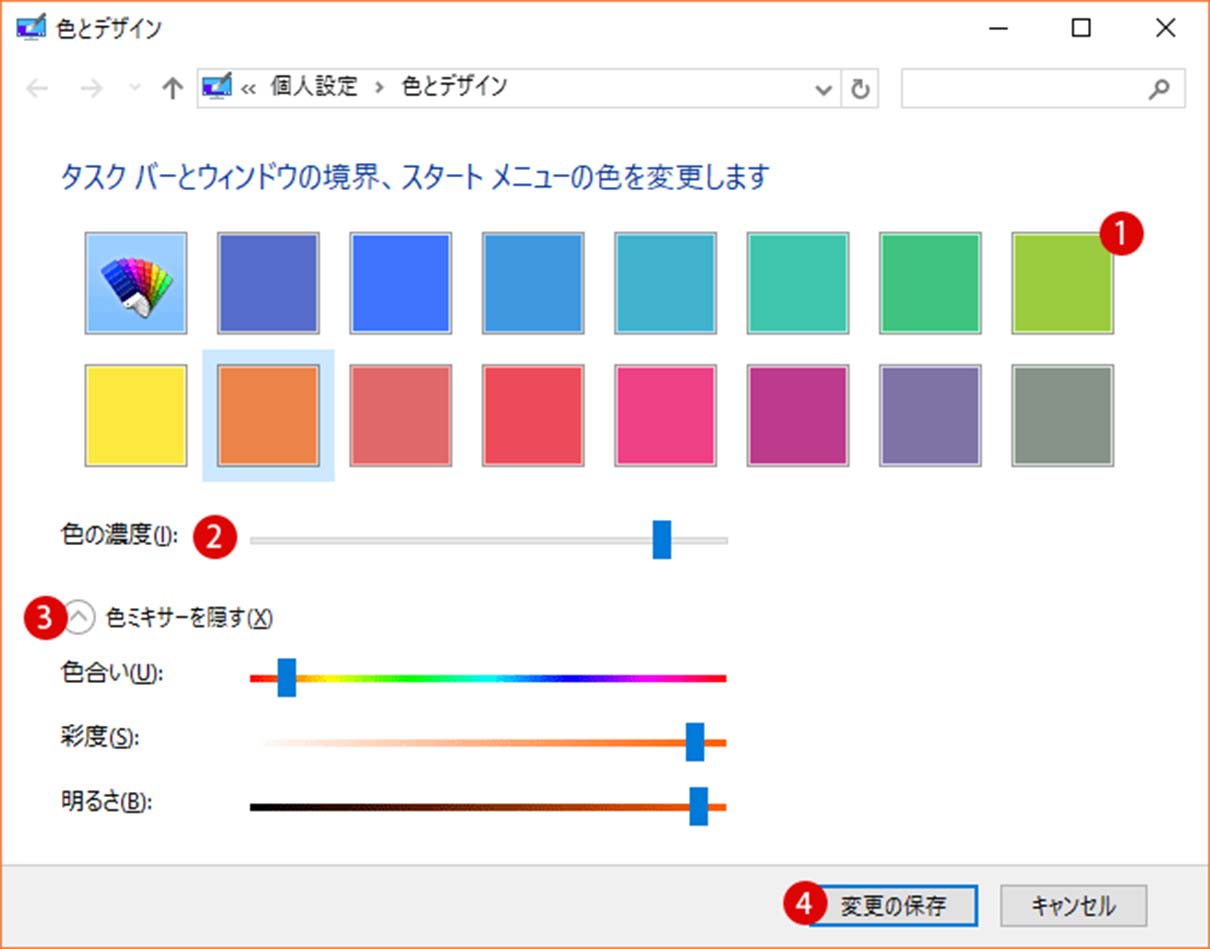The image size is (1210, 949).
Task: Select the automatic color palette swatch
Action: pos(136,283)
